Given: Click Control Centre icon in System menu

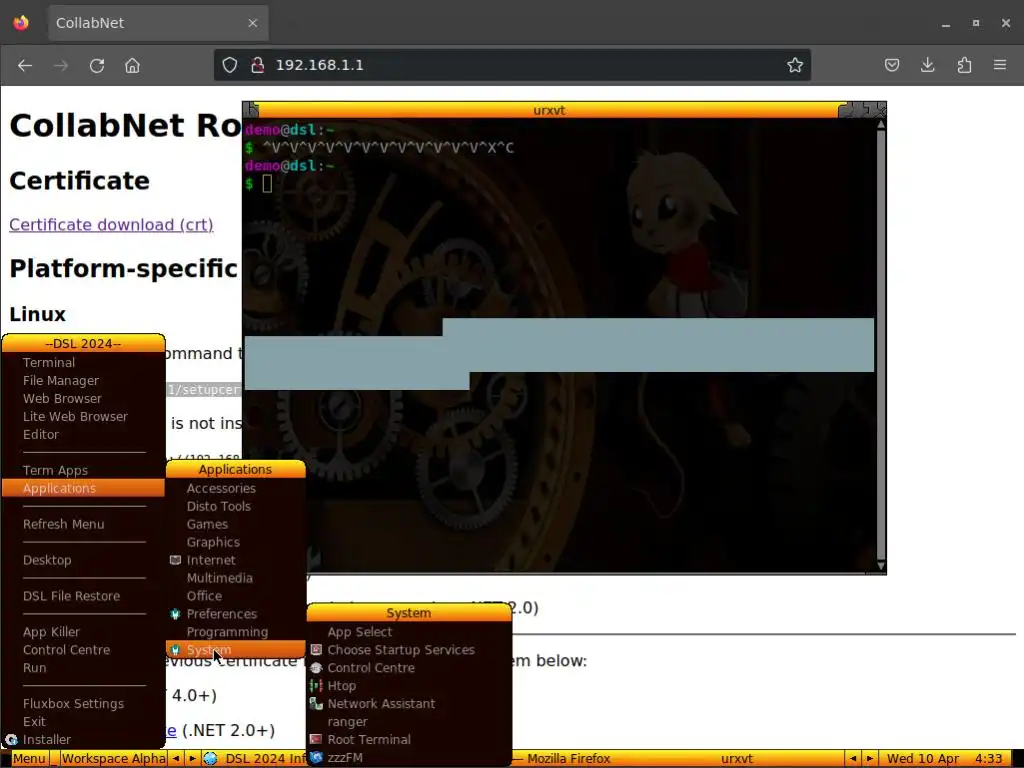Looking at the screenshot, I should 316,667.
